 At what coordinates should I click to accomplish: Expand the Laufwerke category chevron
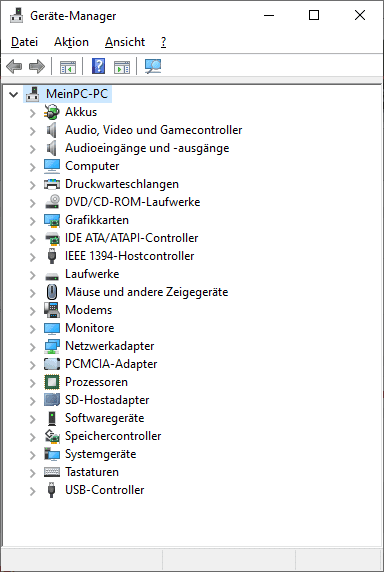[x=32, y=275]
